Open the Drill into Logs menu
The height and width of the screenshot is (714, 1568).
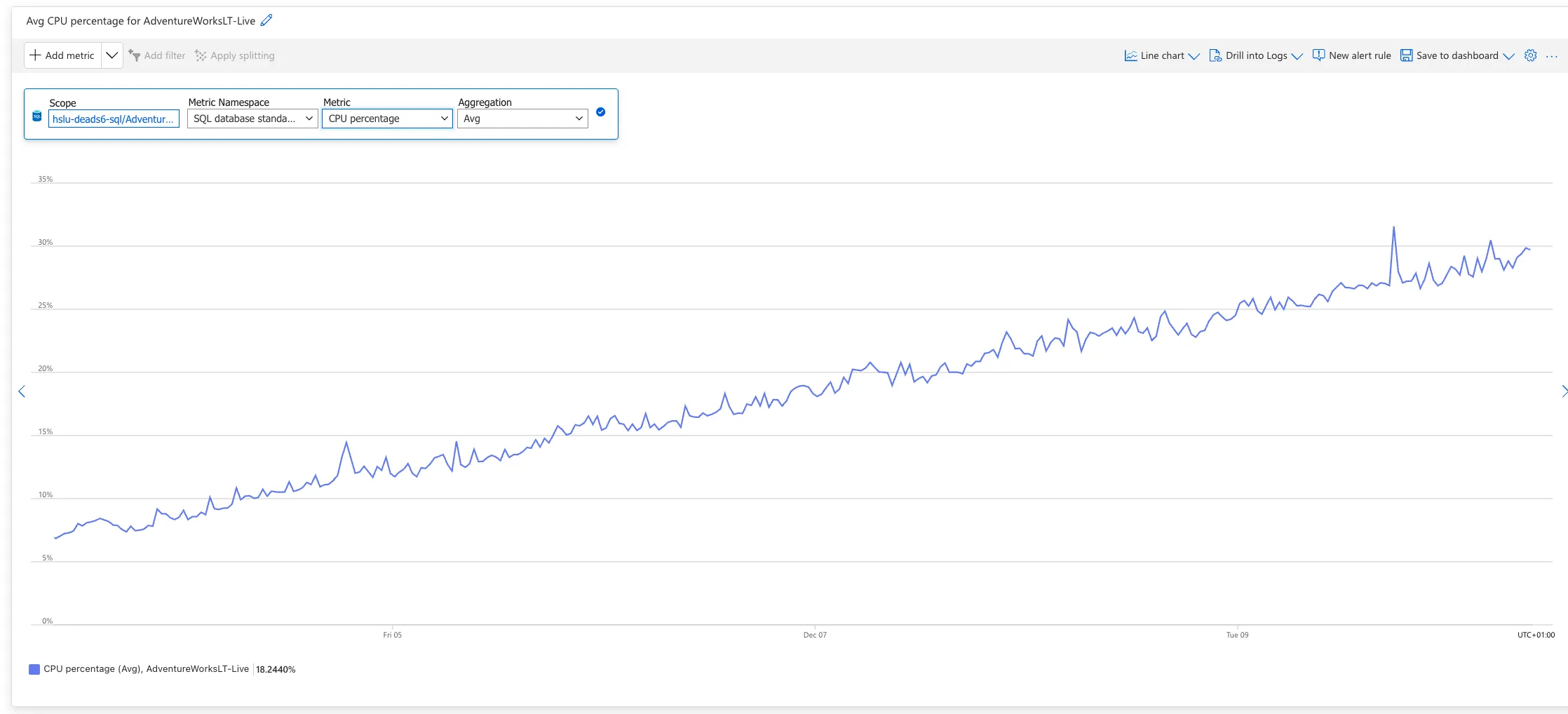(x=1255, y=55)
